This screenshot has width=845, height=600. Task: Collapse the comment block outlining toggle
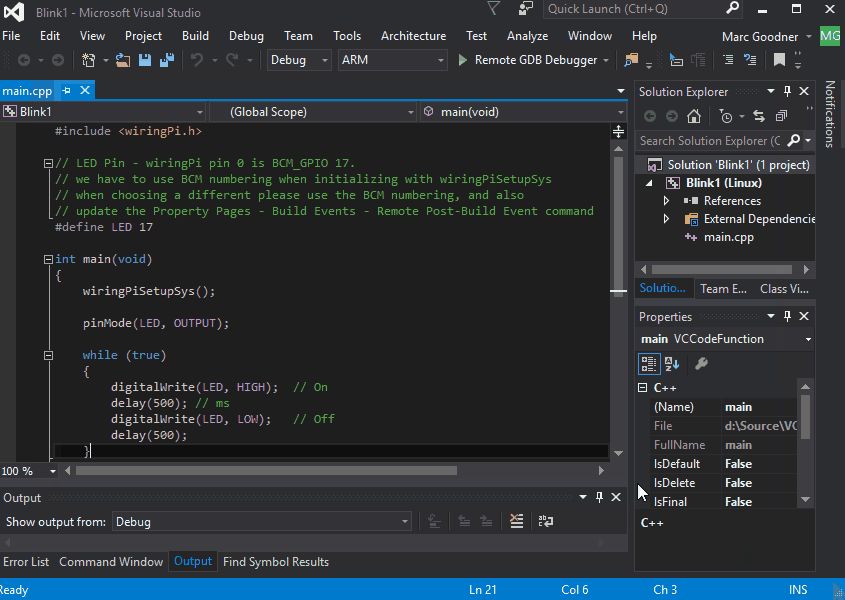(x=48, y=163)
